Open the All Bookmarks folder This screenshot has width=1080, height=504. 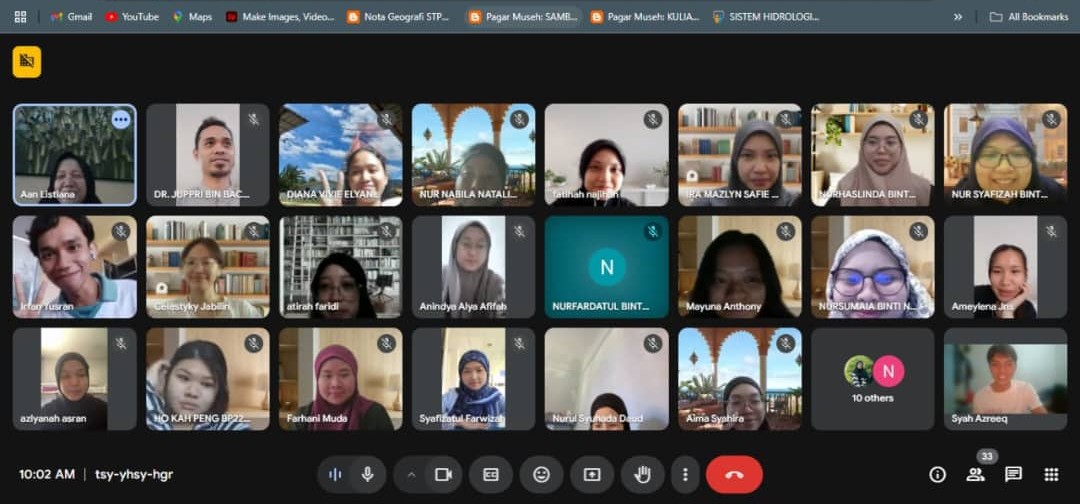(x=1028, y=17)
